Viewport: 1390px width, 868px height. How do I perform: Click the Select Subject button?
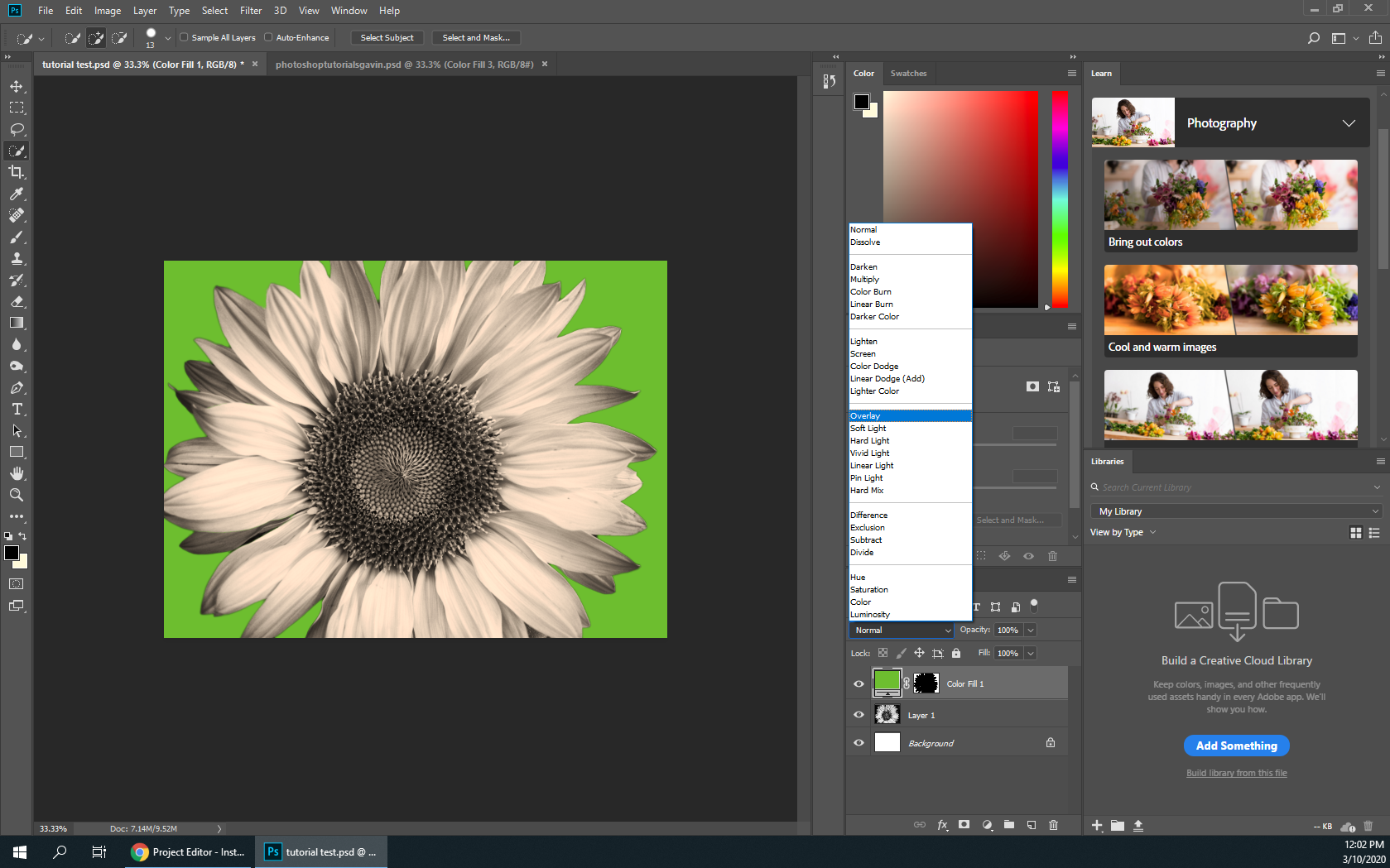[387, 38]
